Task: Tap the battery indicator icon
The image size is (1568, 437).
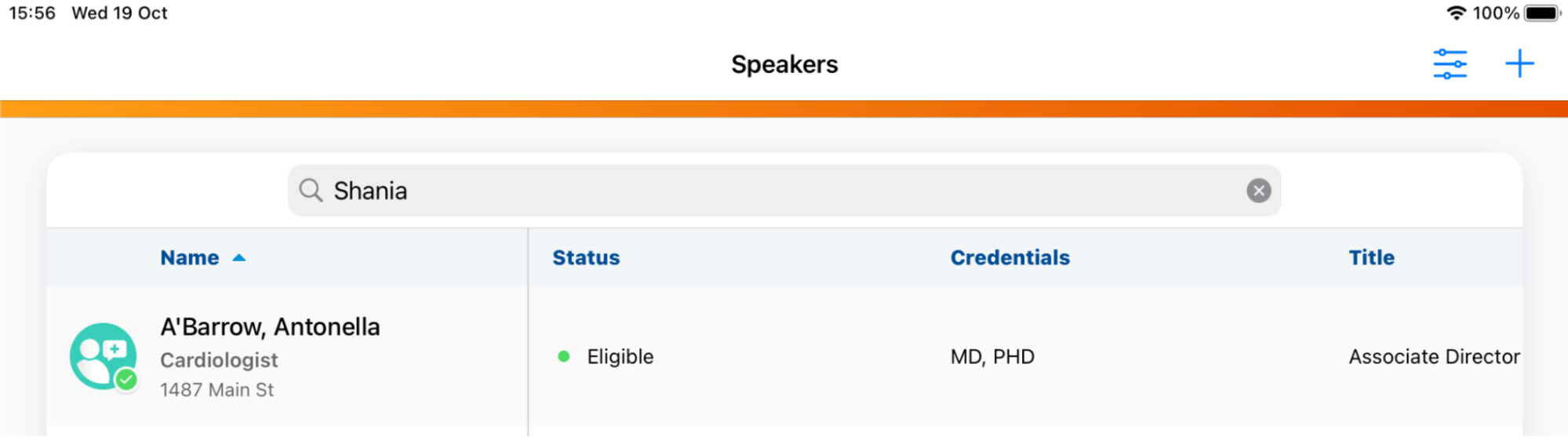Action: click(x=1542, y=13)
